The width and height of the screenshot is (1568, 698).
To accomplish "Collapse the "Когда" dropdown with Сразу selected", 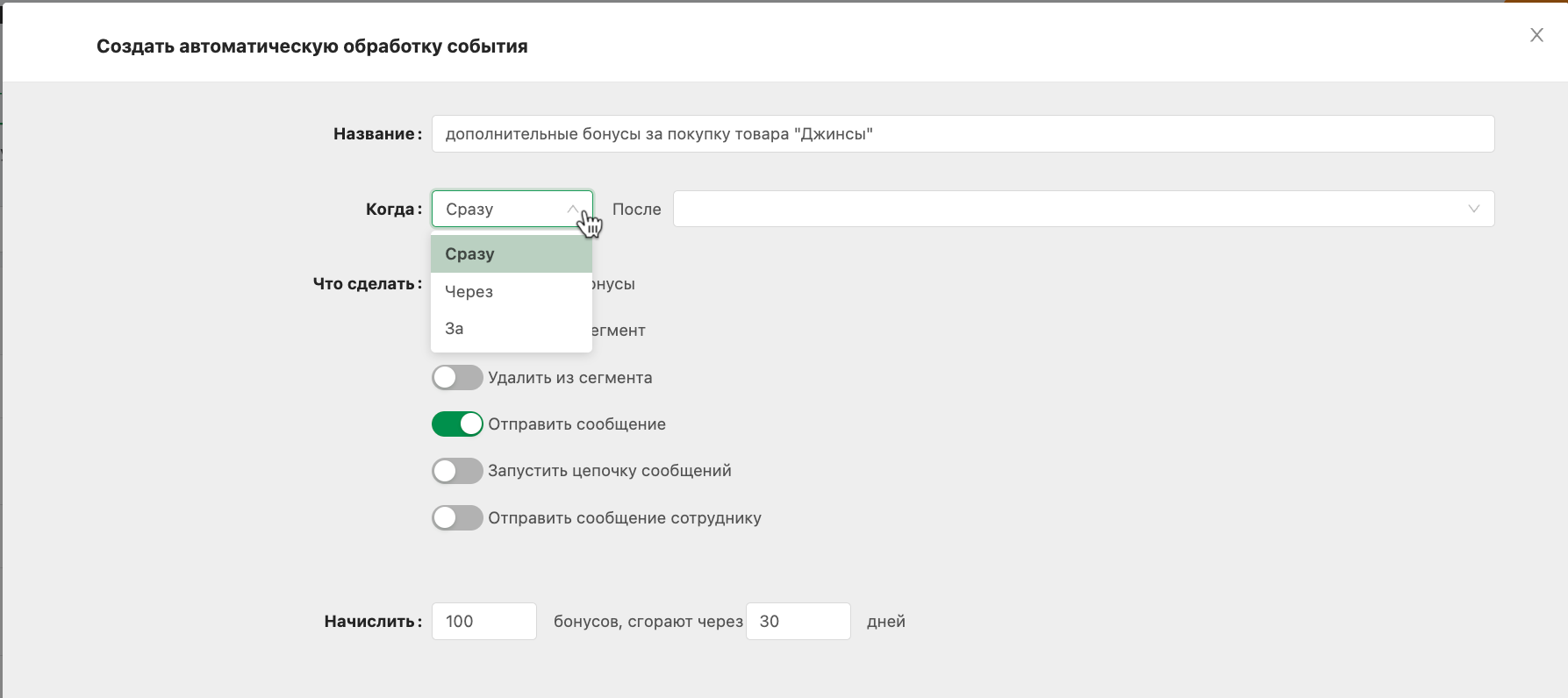I will point(512,209).
